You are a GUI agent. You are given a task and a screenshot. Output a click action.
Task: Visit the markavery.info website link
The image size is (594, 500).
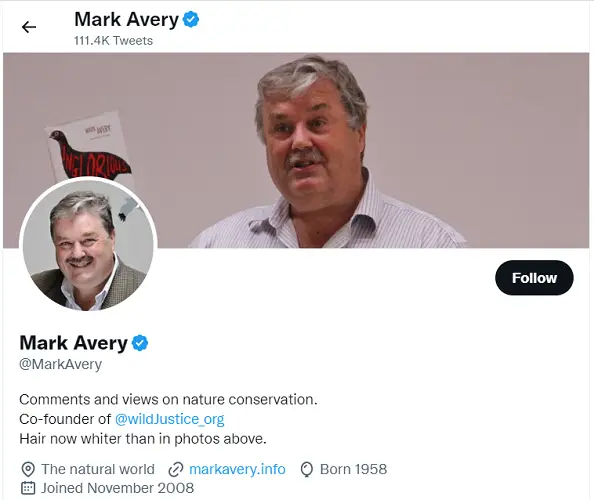pos(237,469)
